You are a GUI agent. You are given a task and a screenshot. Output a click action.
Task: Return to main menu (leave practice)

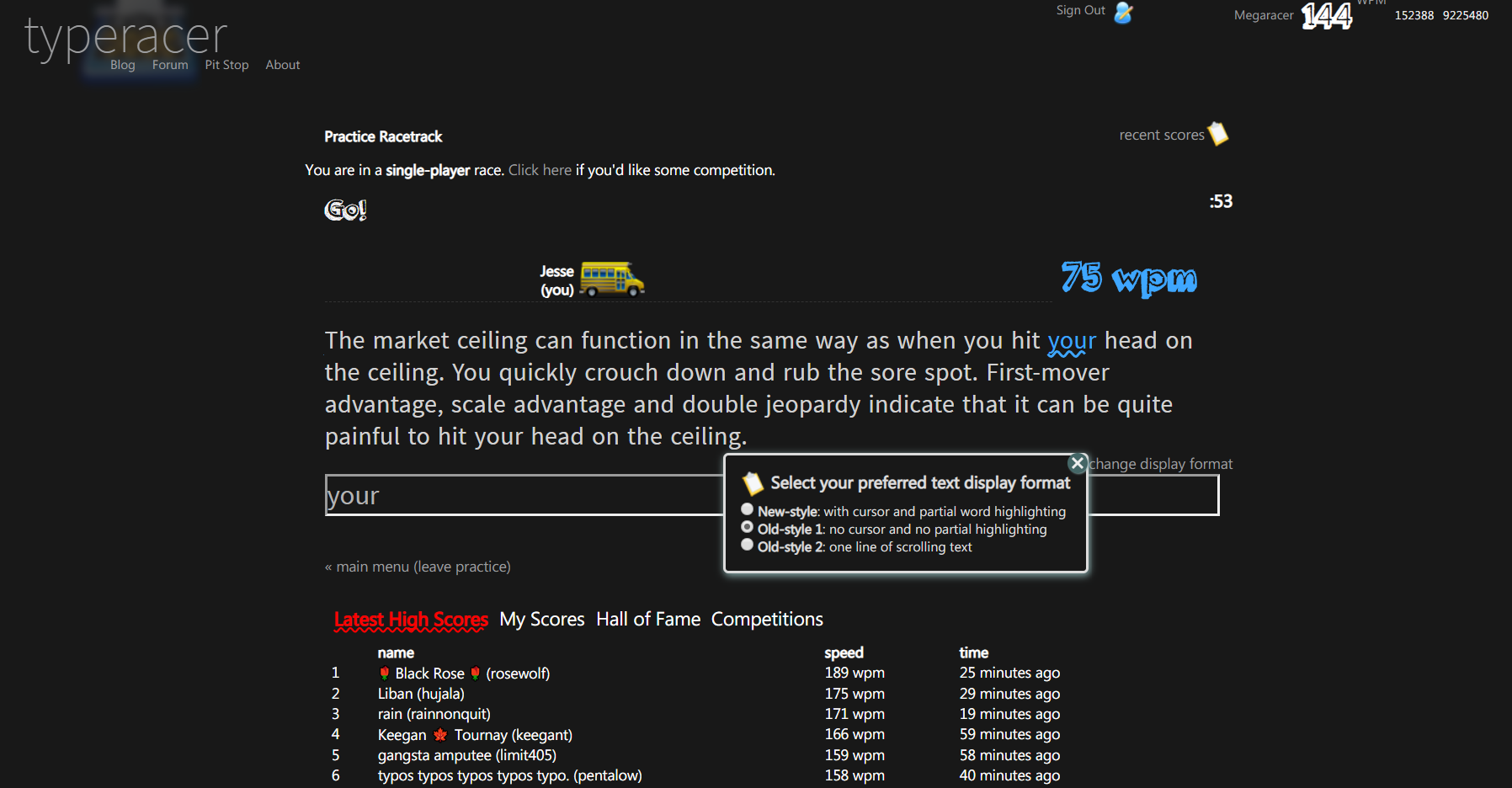coord(418,567)
